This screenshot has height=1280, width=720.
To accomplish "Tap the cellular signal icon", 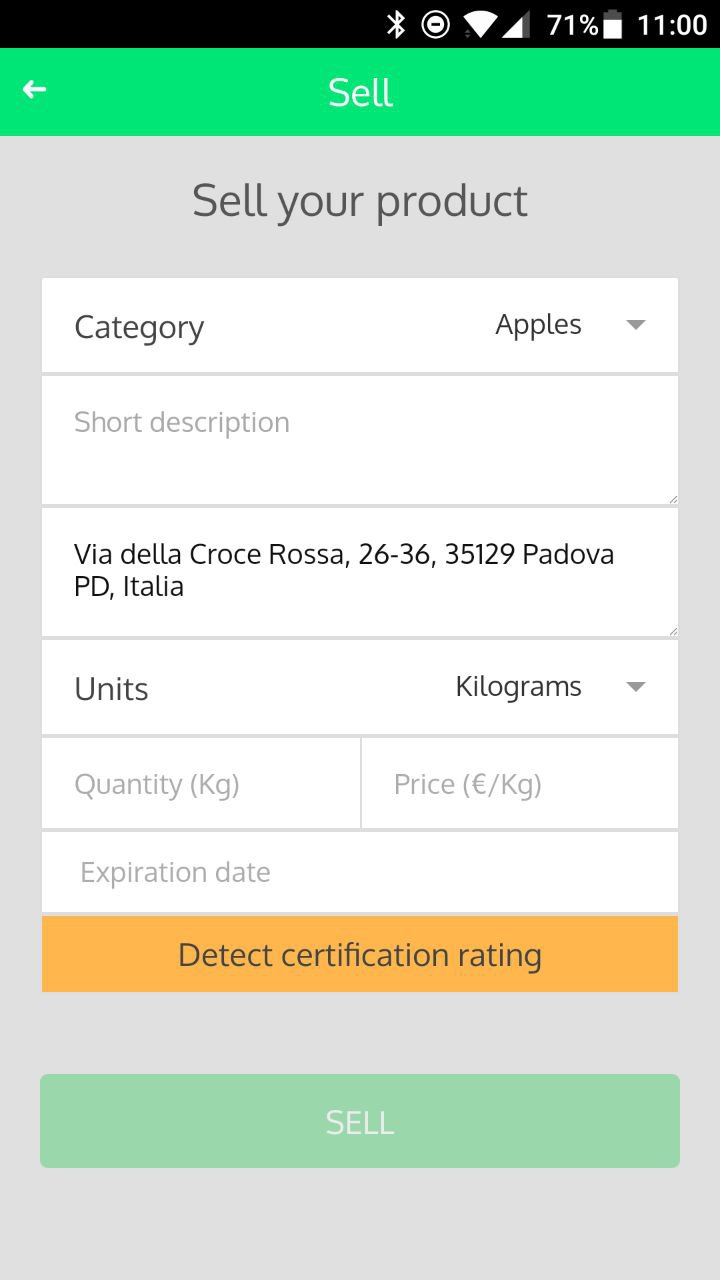I will [x=516, y=24].
